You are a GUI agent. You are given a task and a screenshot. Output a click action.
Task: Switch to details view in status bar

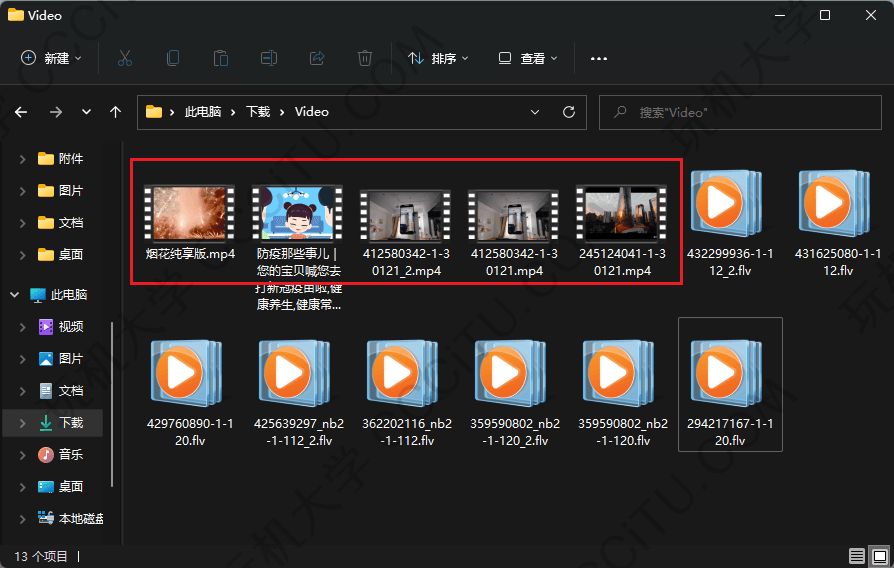[857, 556]
